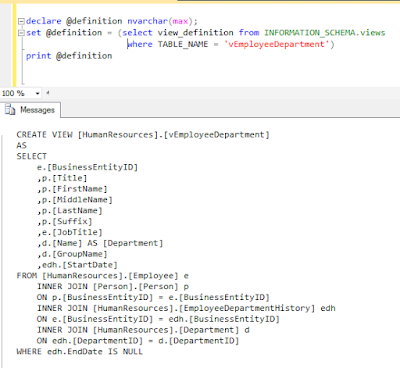Click the 'SELECT' line in the output
Screen dimensions: 400x368
pyautogui.click(x=32, y=156)
